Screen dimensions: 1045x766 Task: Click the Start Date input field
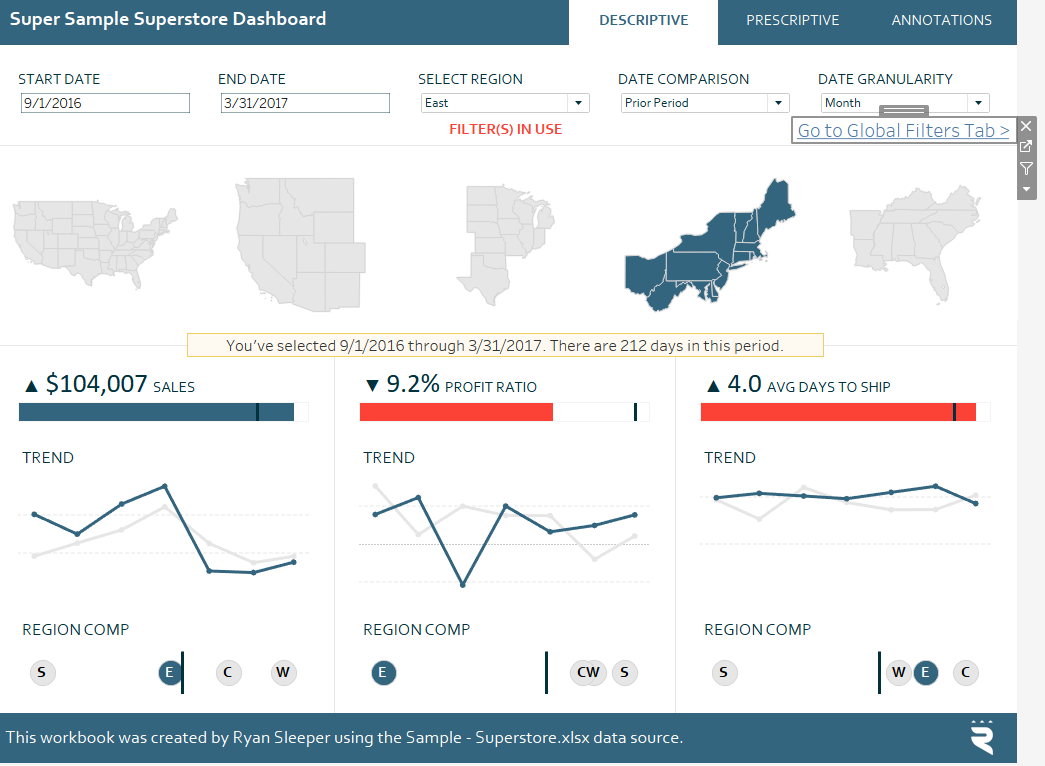tap(105, 103)
